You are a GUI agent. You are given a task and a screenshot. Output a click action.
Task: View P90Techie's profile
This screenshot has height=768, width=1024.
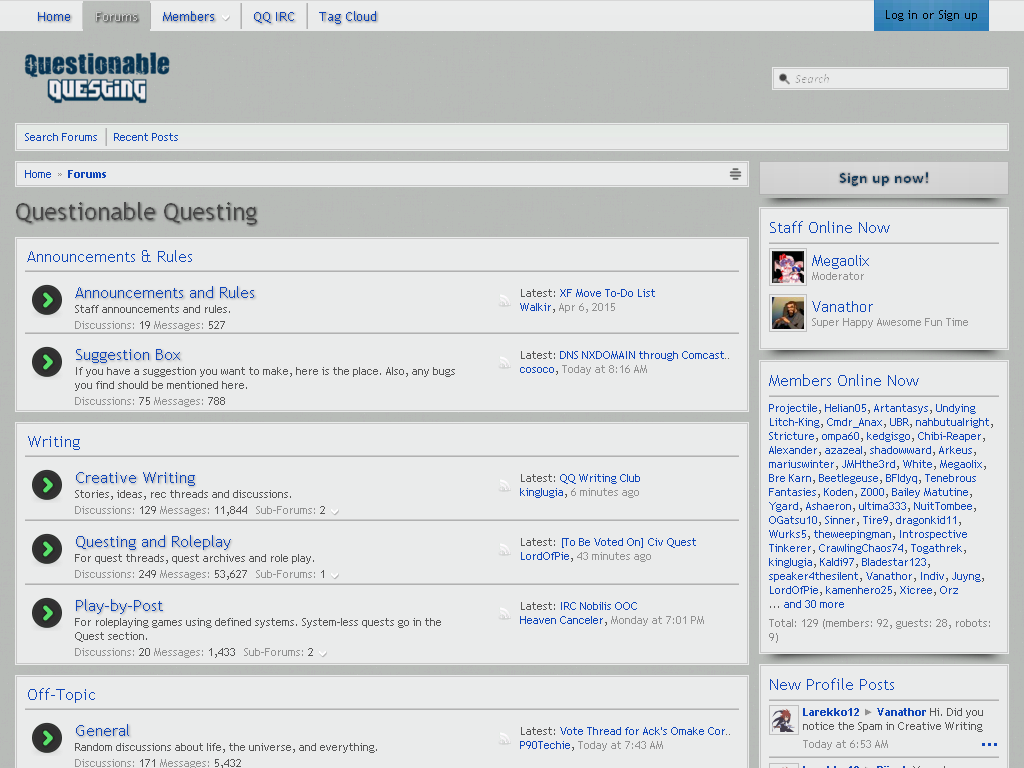(545, 744)
